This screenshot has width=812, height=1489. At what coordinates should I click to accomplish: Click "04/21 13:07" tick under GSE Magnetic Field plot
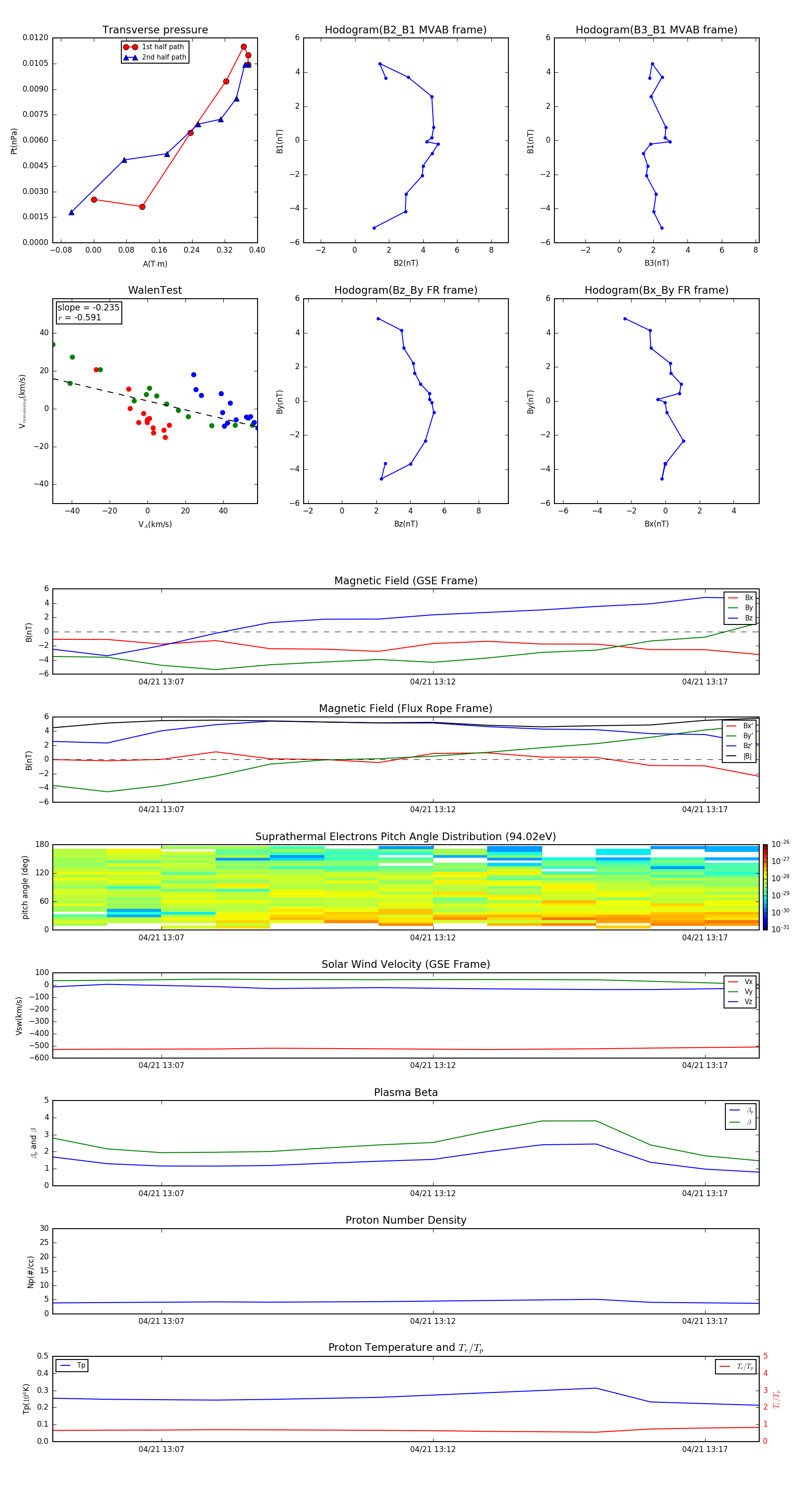(x=161, y=681)
